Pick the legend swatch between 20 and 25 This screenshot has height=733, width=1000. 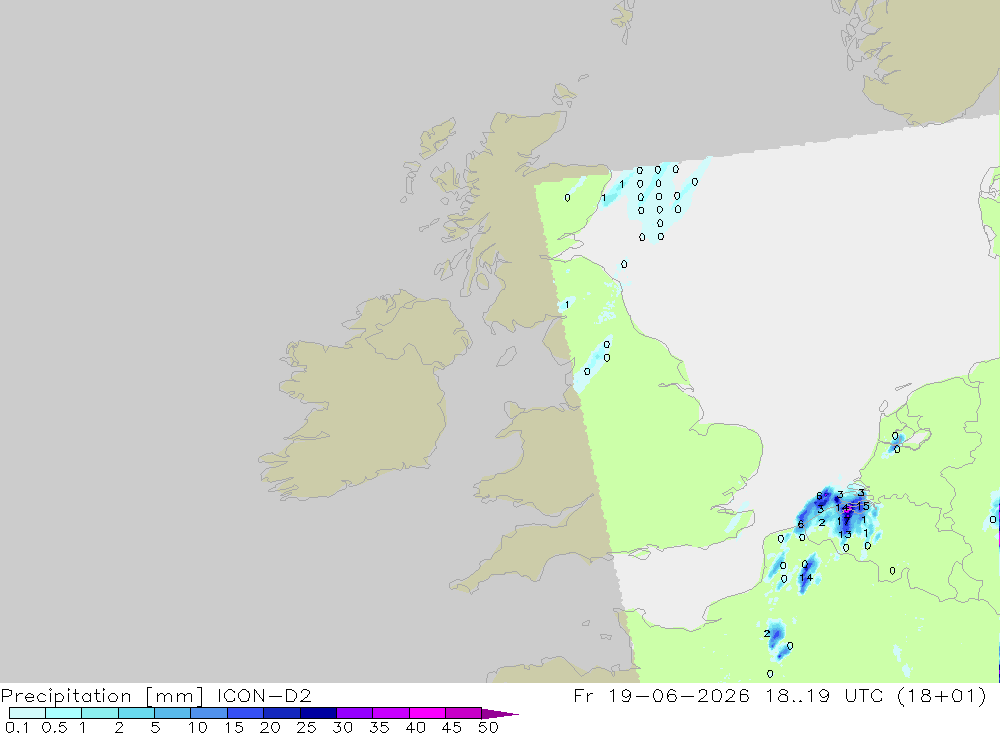coord(282,713)
